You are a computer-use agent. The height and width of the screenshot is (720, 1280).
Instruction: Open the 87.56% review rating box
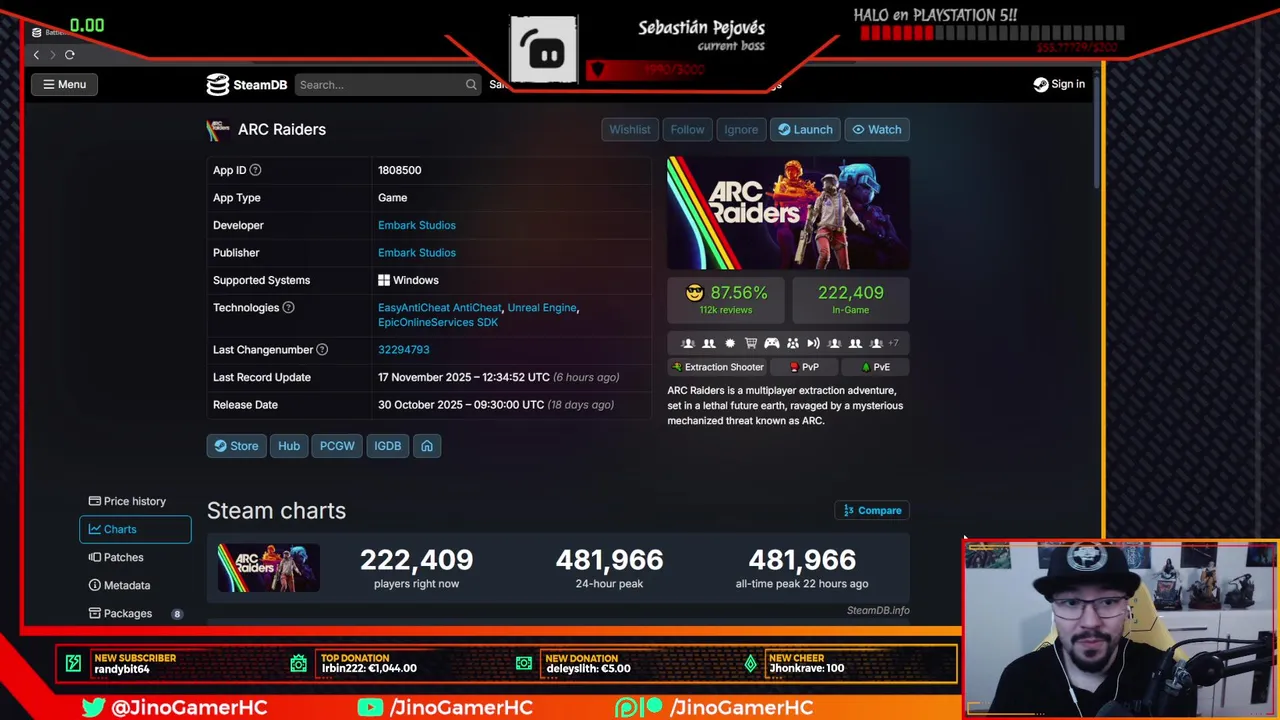(727, 300)
